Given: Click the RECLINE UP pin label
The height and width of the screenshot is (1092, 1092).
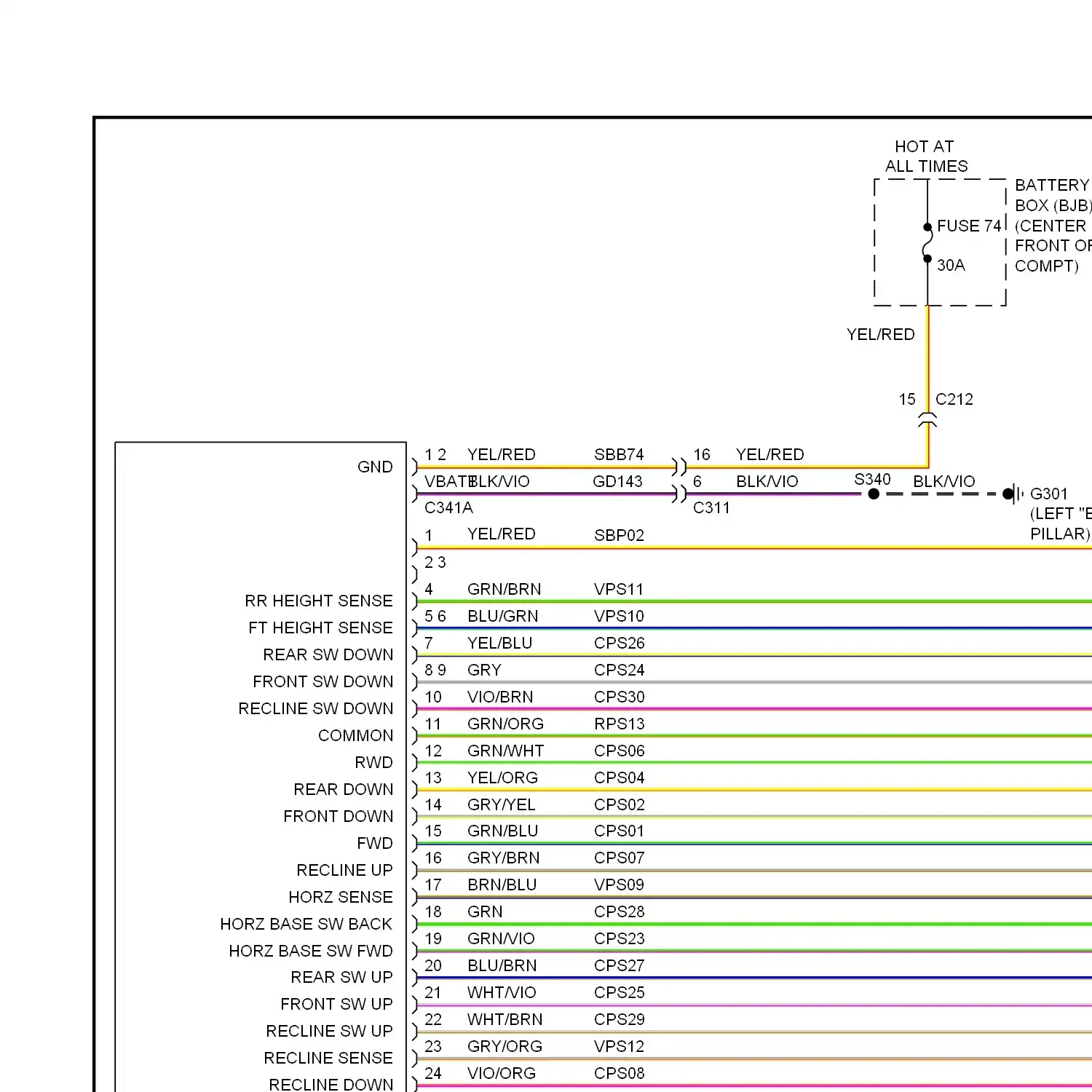Looking at the screenshot, I should click(x=344, y=870).
